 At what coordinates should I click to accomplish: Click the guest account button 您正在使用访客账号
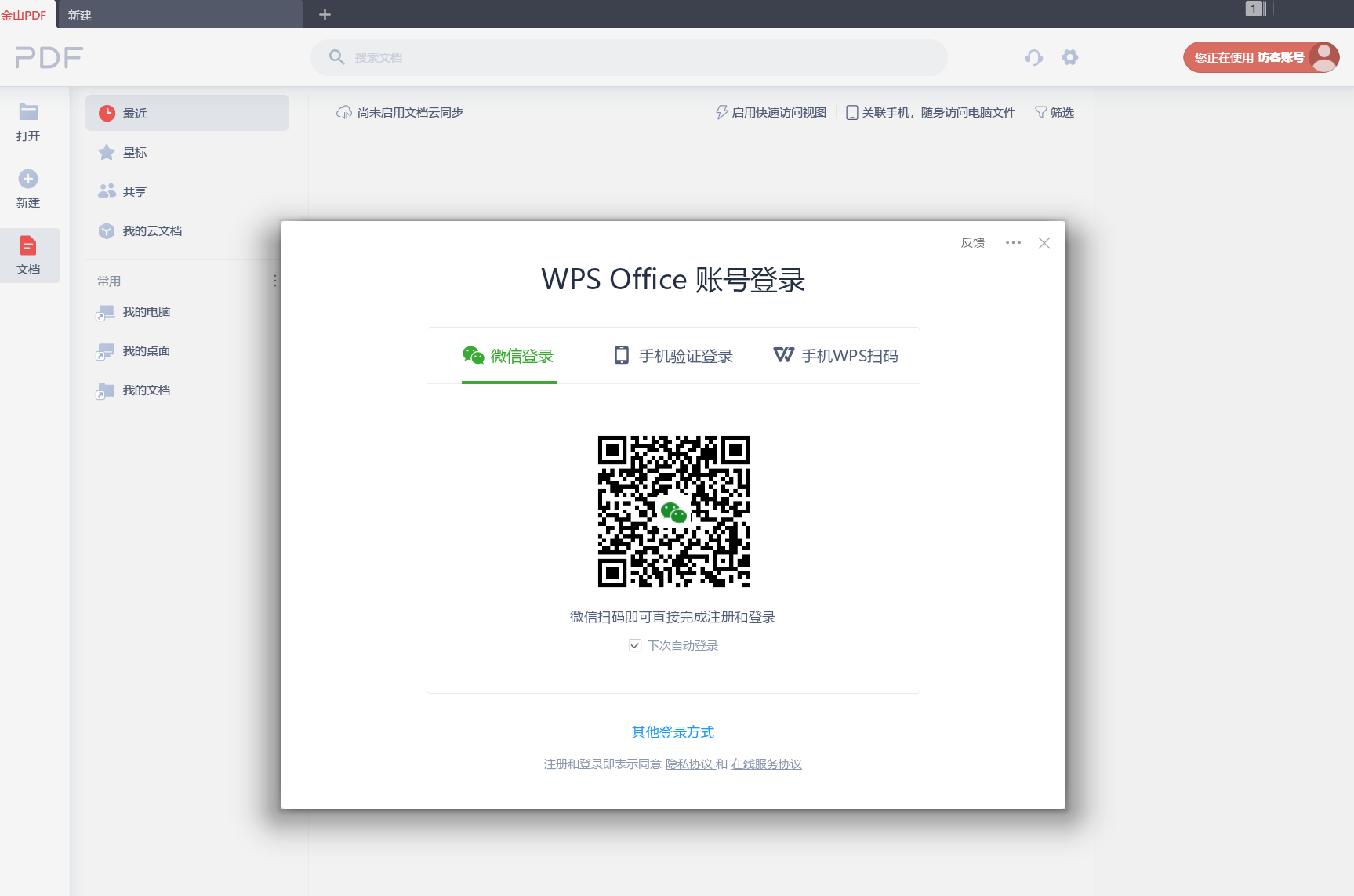[1261, 57]
